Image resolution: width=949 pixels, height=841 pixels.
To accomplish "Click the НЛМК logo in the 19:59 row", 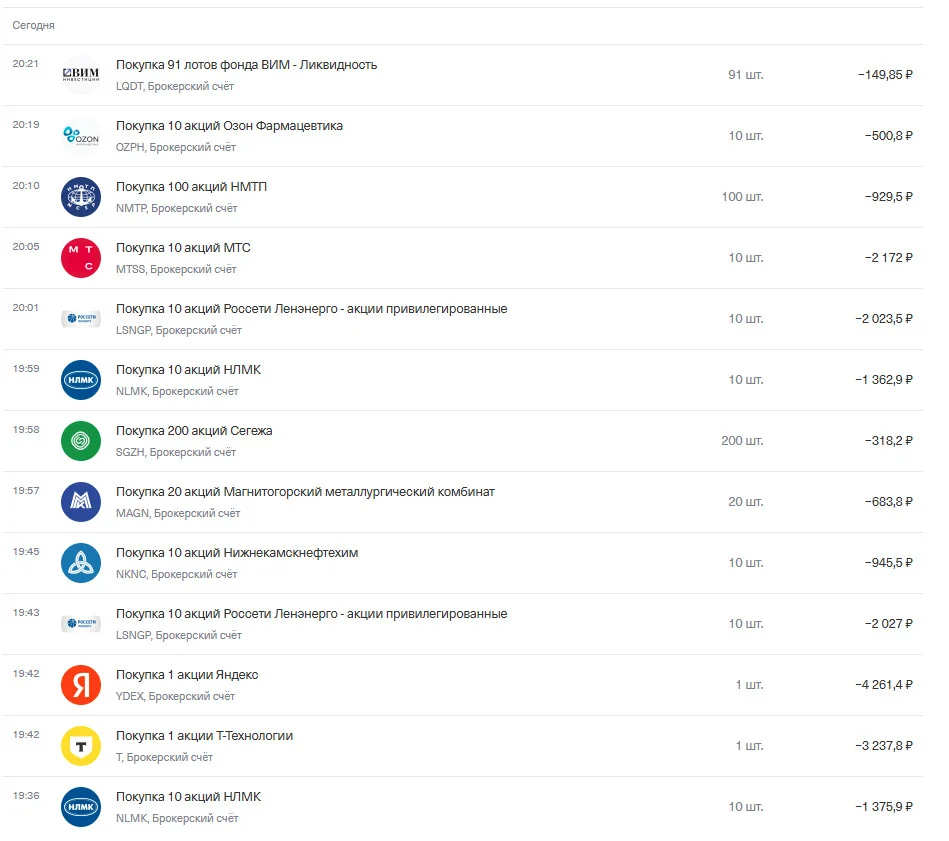I will [80, 380].
